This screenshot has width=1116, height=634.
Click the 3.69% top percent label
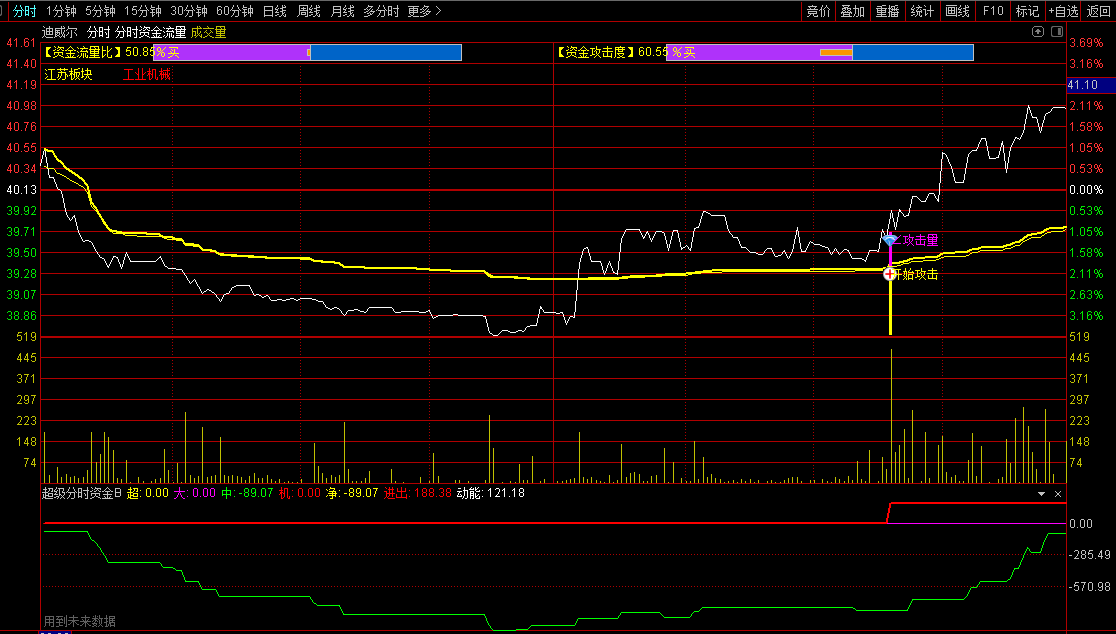[1086, 43]
